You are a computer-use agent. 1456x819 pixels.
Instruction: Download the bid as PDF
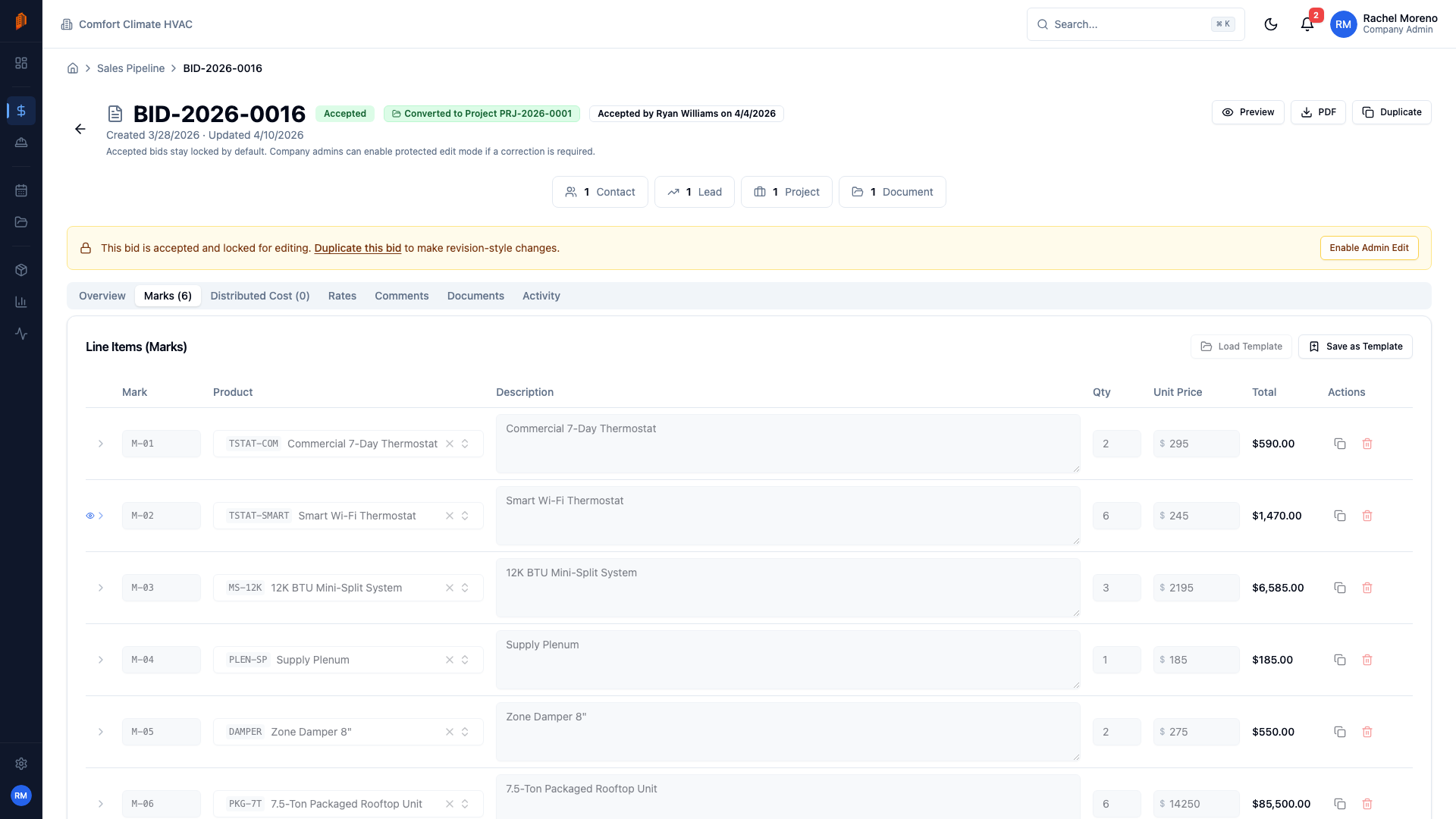[1318, 112]
